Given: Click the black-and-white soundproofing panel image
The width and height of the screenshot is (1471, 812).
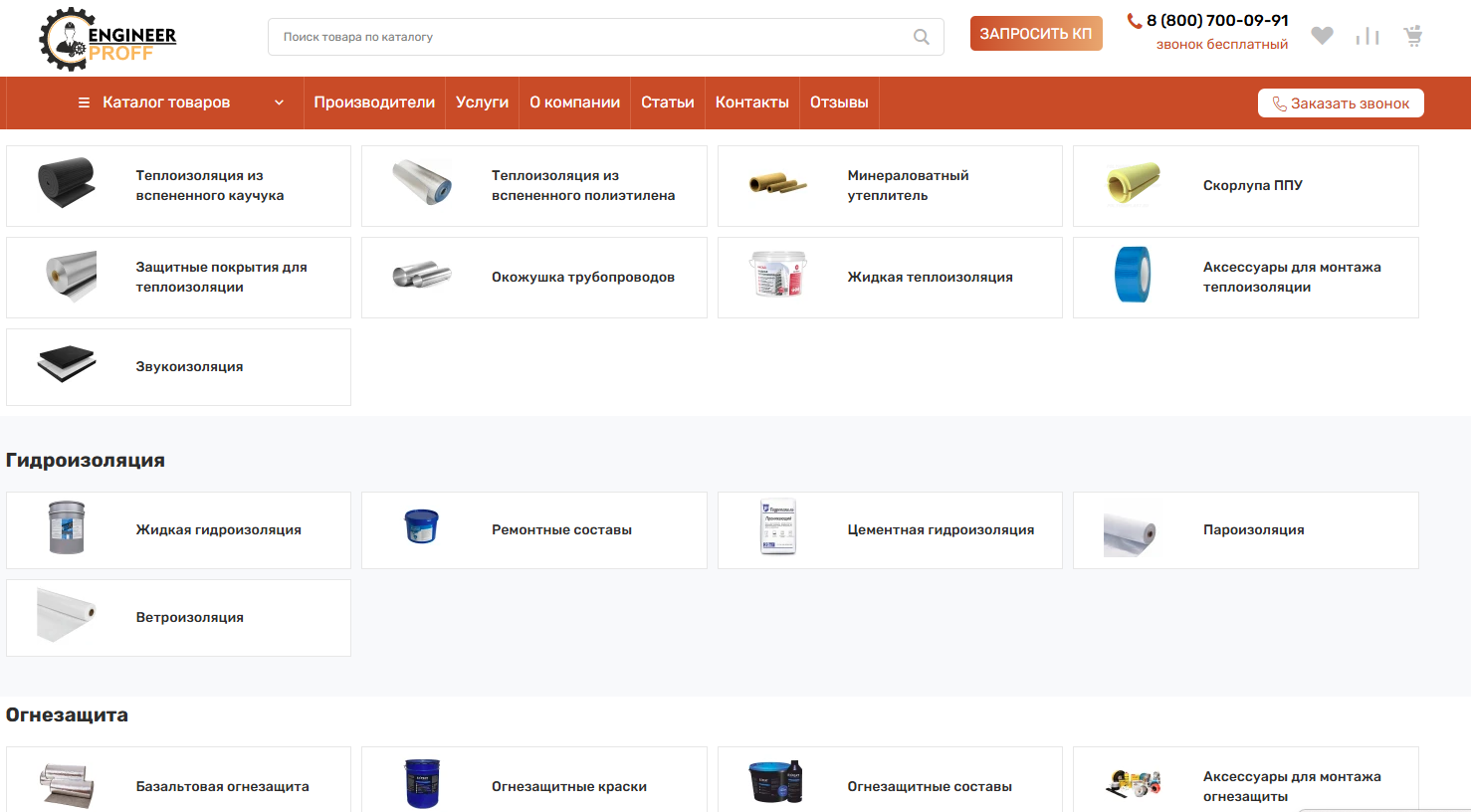Looking at the screenshot, I should pyautogui.click(x=67, y=365).
